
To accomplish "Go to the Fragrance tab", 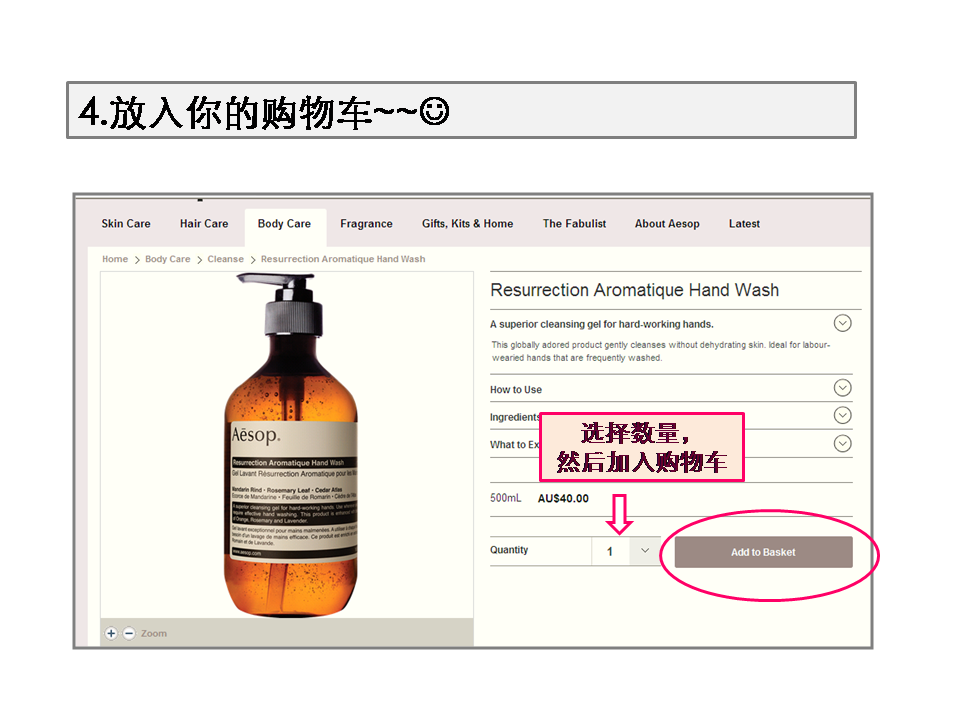I will 366,224.
